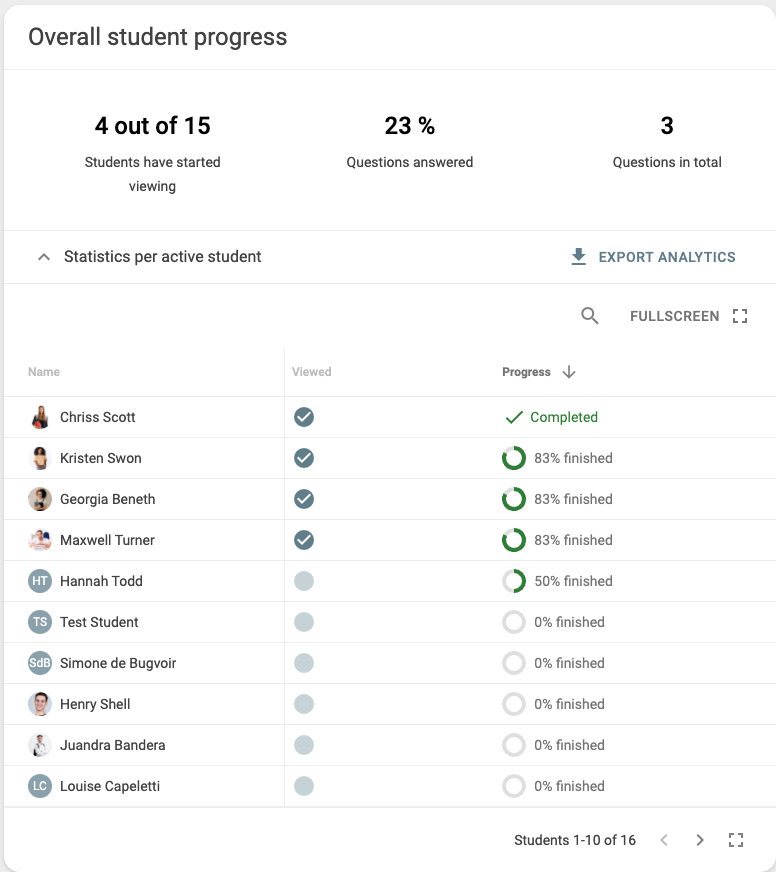The width and height of the screenshot is (776, 872).
Task: Go to previous page of students
Action: pos(664,840)
